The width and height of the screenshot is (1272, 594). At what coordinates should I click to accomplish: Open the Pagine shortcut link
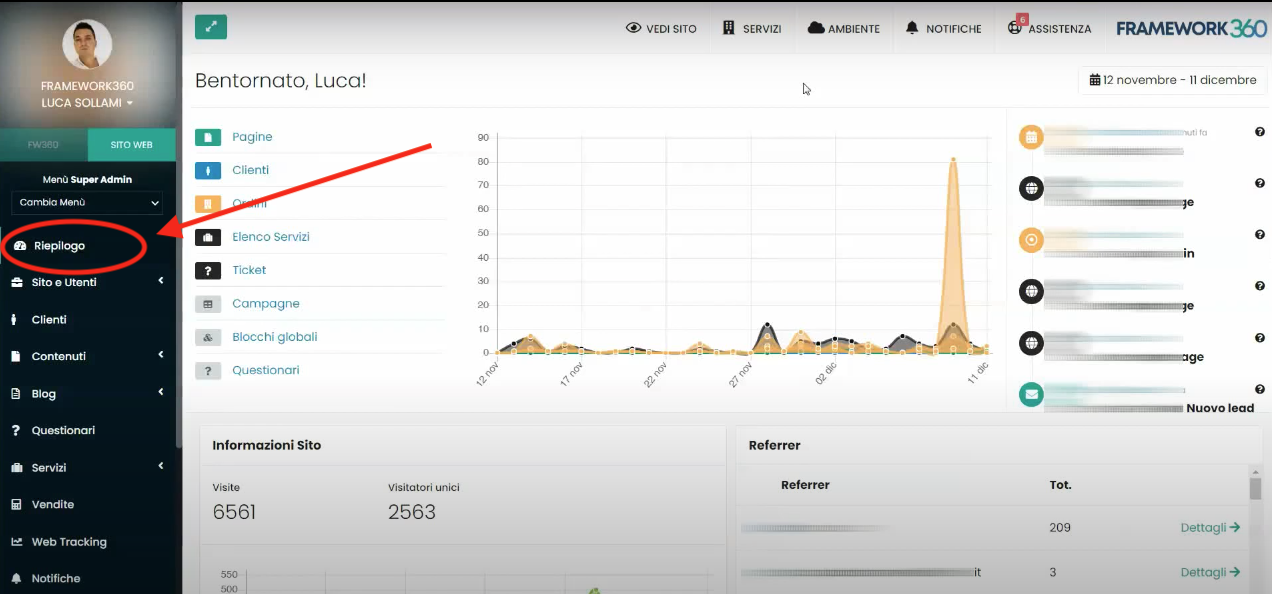[252, 137]
